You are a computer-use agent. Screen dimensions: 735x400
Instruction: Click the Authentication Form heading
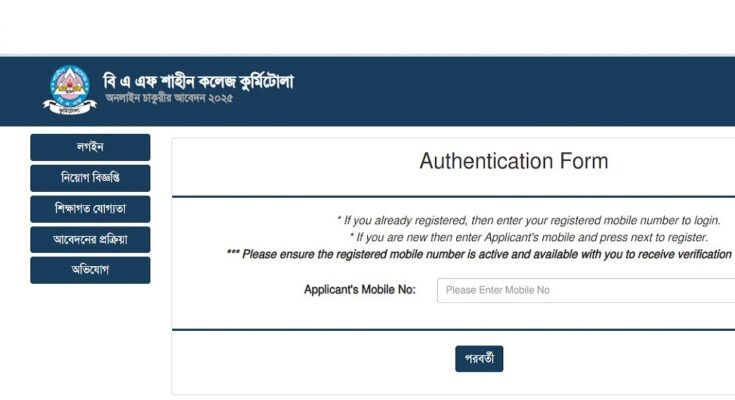(x=513, y=161)
